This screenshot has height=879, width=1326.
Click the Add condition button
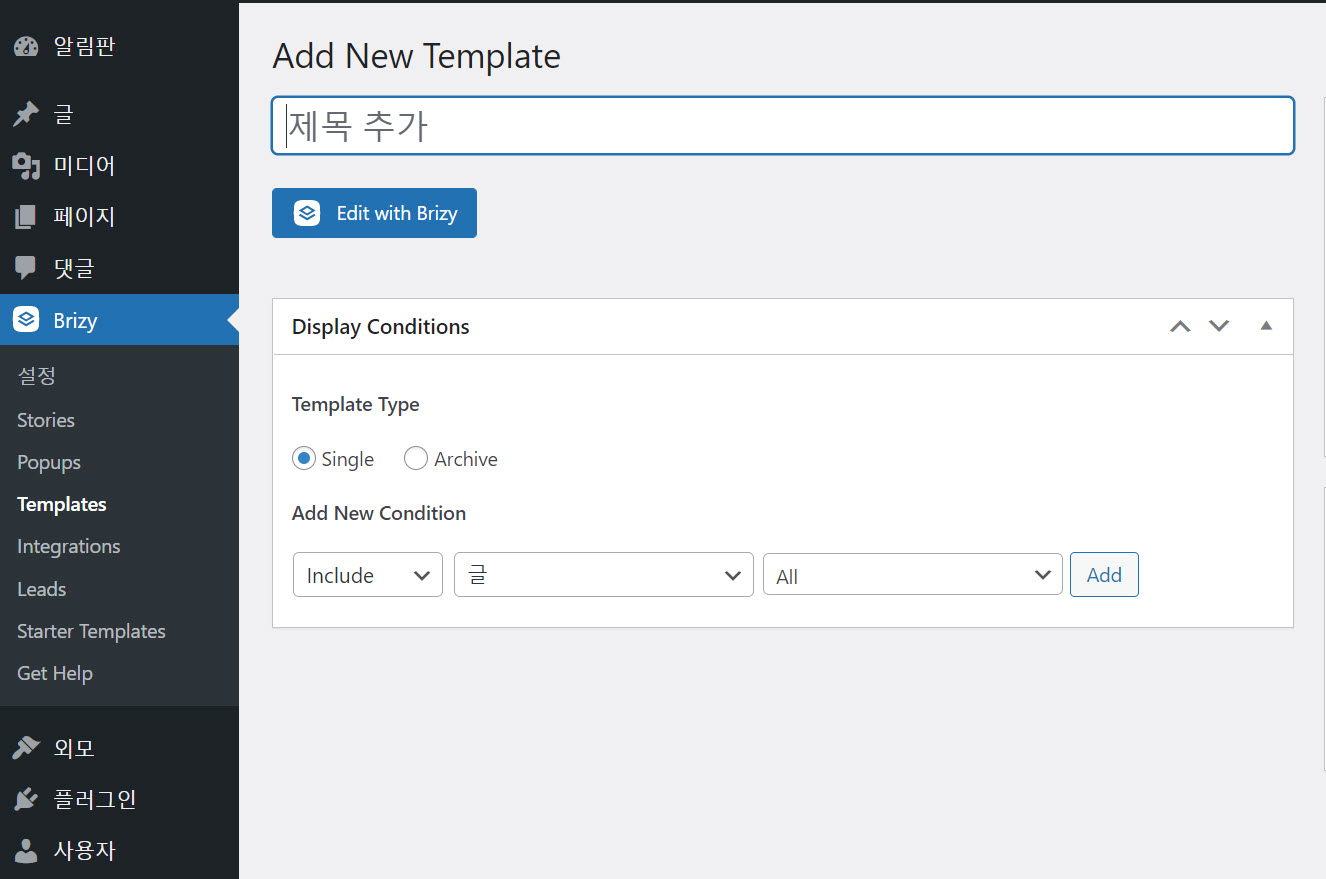1104,575
